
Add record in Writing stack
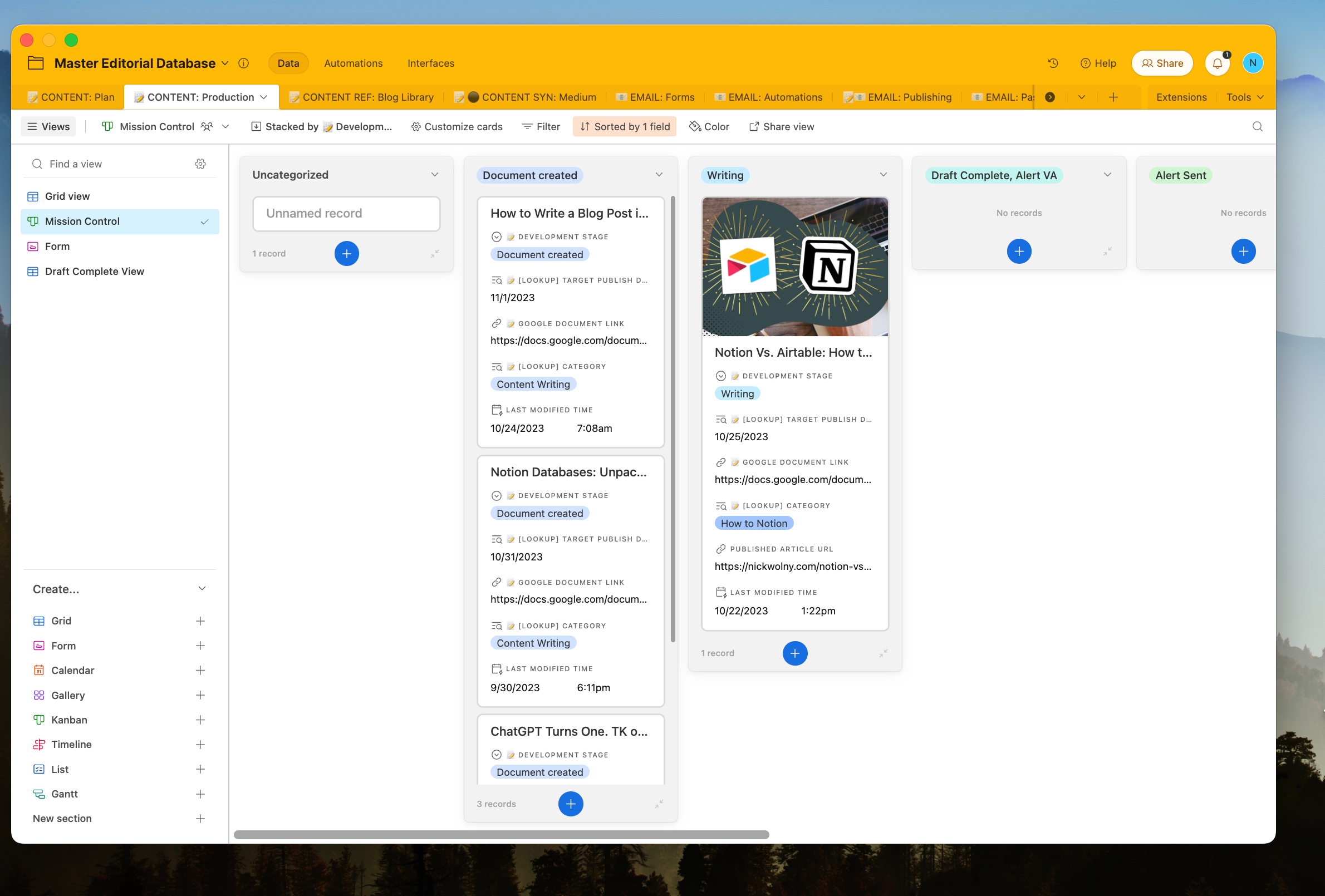[794, 653]
